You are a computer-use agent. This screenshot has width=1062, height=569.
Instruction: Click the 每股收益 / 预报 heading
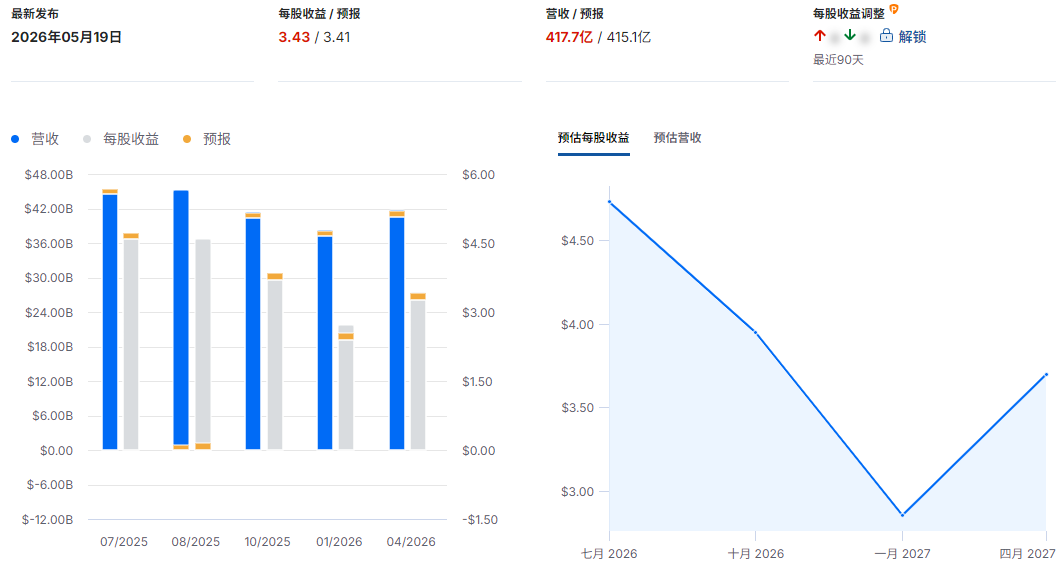point(319,13)
